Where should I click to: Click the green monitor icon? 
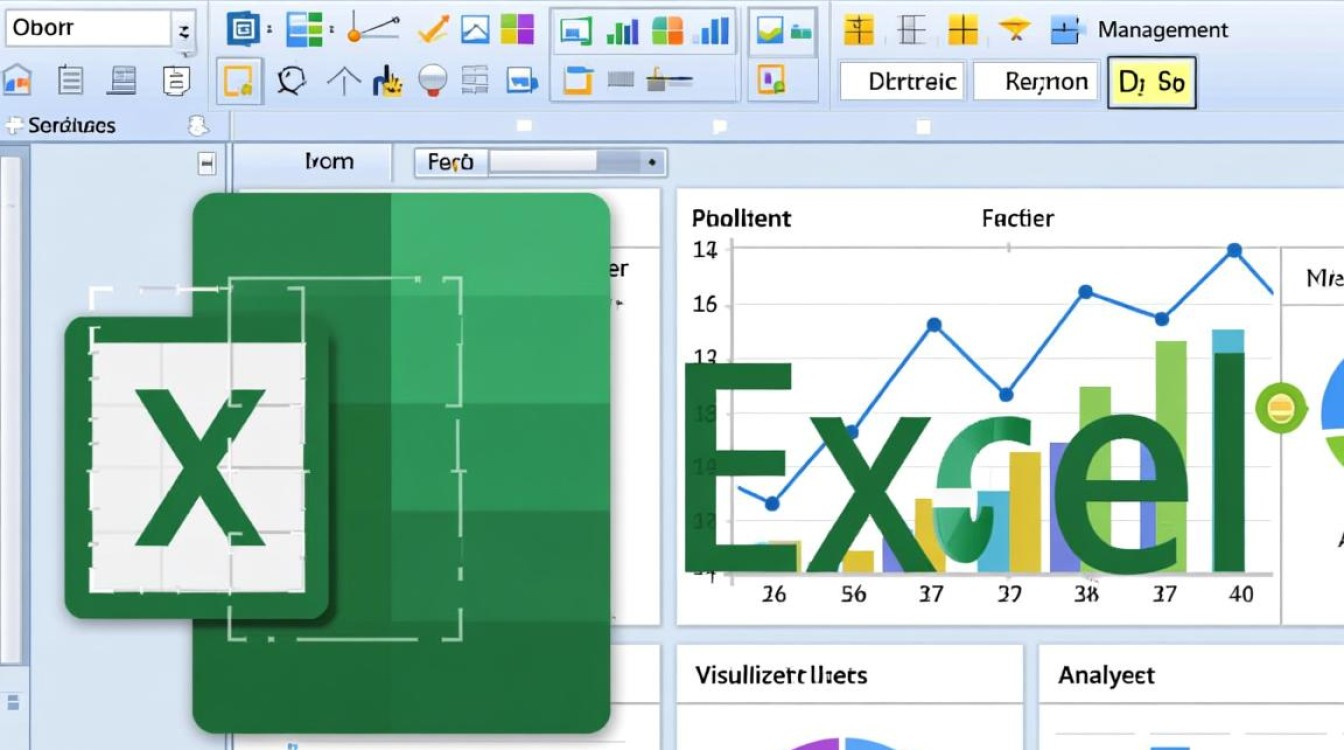click(x=577, y=31)
